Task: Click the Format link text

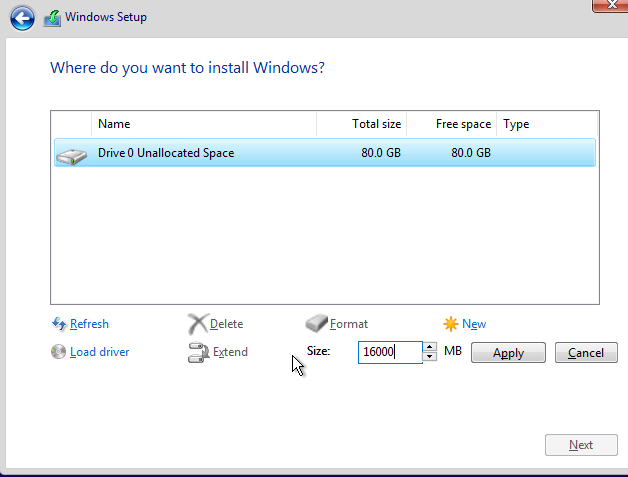Action: click(x=349, y=324)
